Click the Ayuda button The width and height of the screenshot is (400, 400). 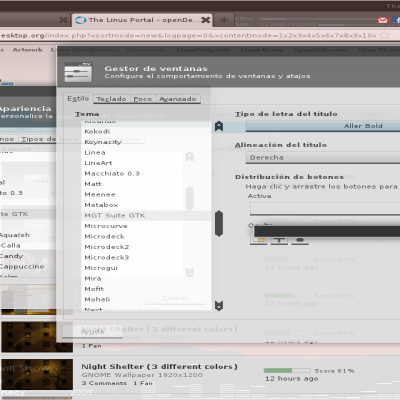[x=92, y=331]
